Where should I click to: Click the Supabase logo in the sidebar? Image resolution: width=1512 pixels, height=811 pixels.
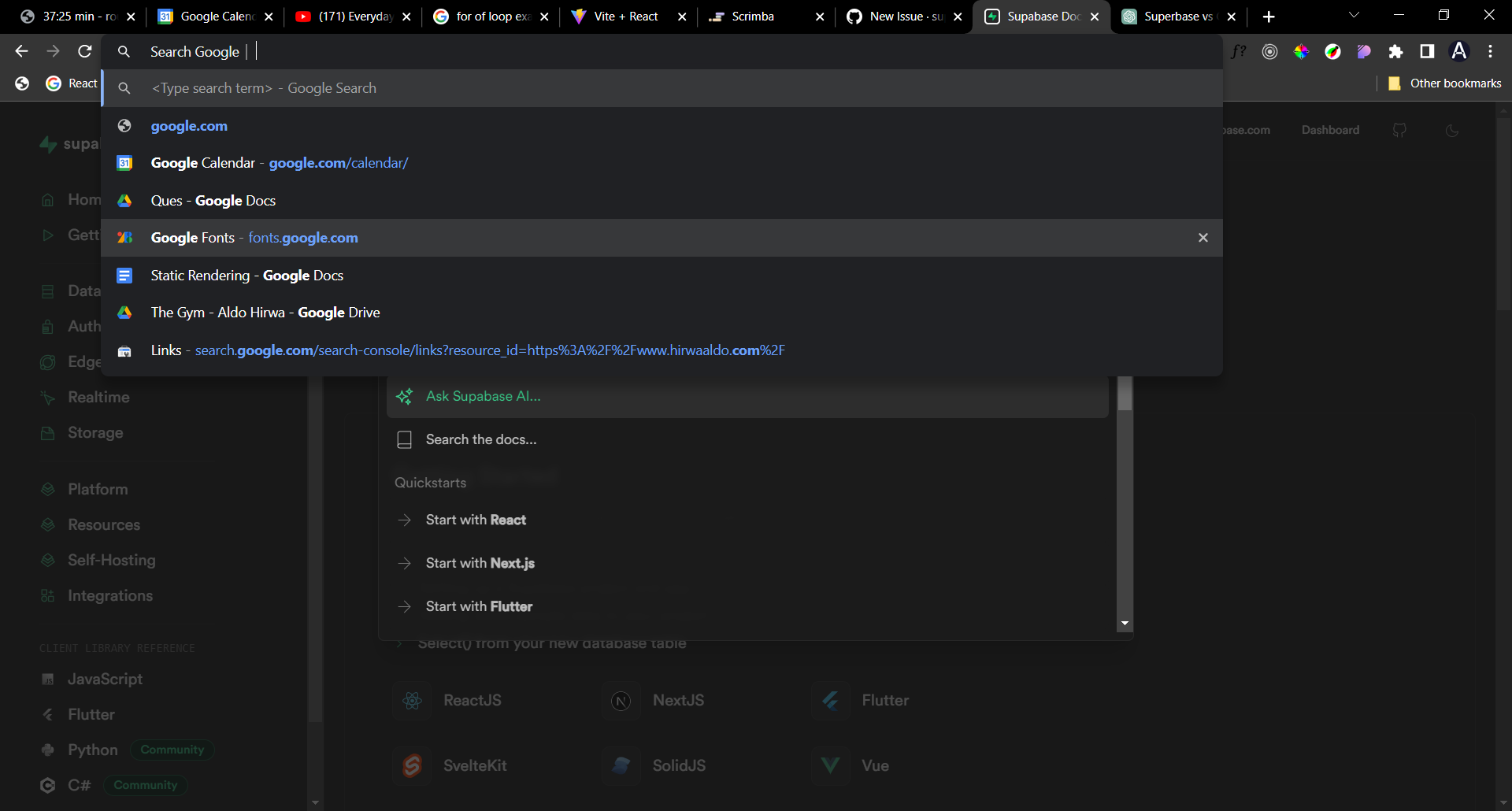[48, 143]
